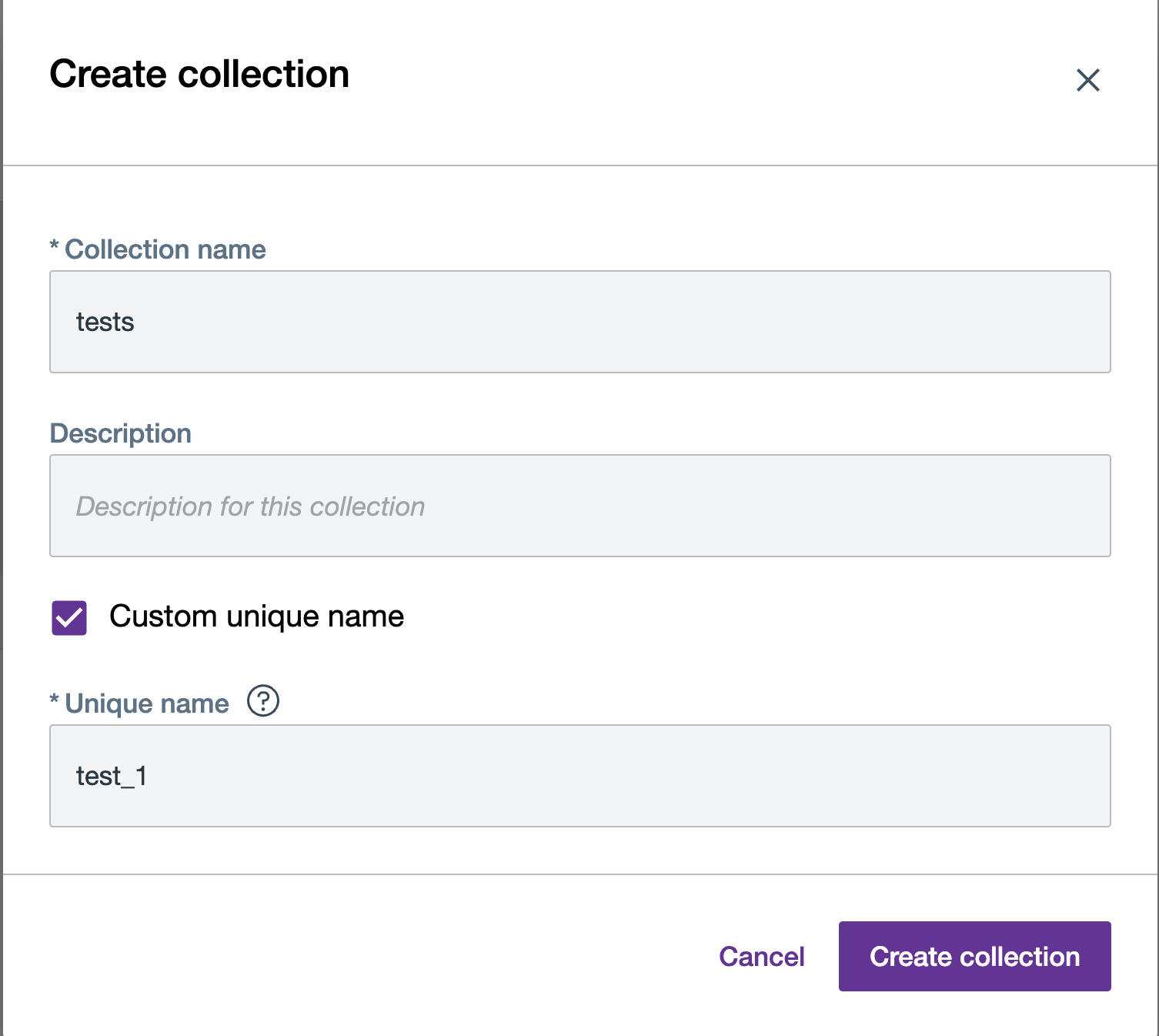The height and width of the screenshot is (1036, 1159).
Task: Click the Description field label
Action: (x=120, y=433)
